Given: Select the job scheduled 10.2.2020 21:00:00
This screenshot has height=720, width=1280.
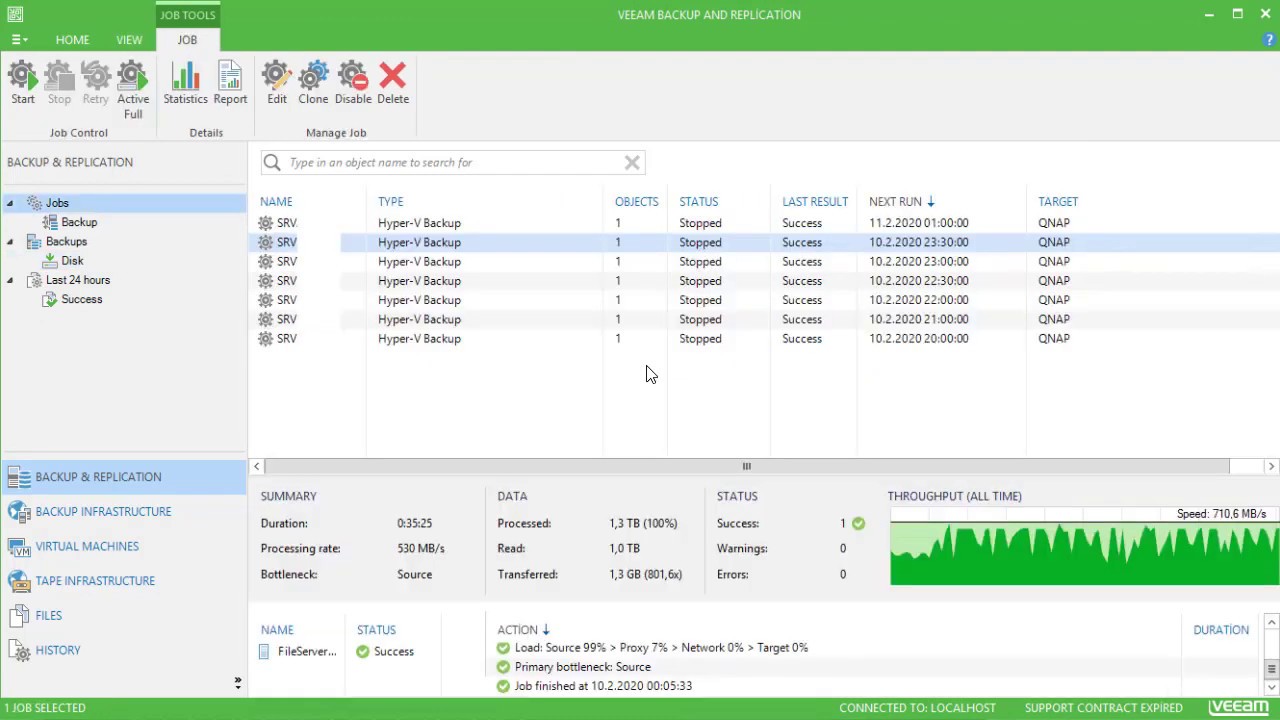Looking at the screenshot, I should tap(764, 319).
